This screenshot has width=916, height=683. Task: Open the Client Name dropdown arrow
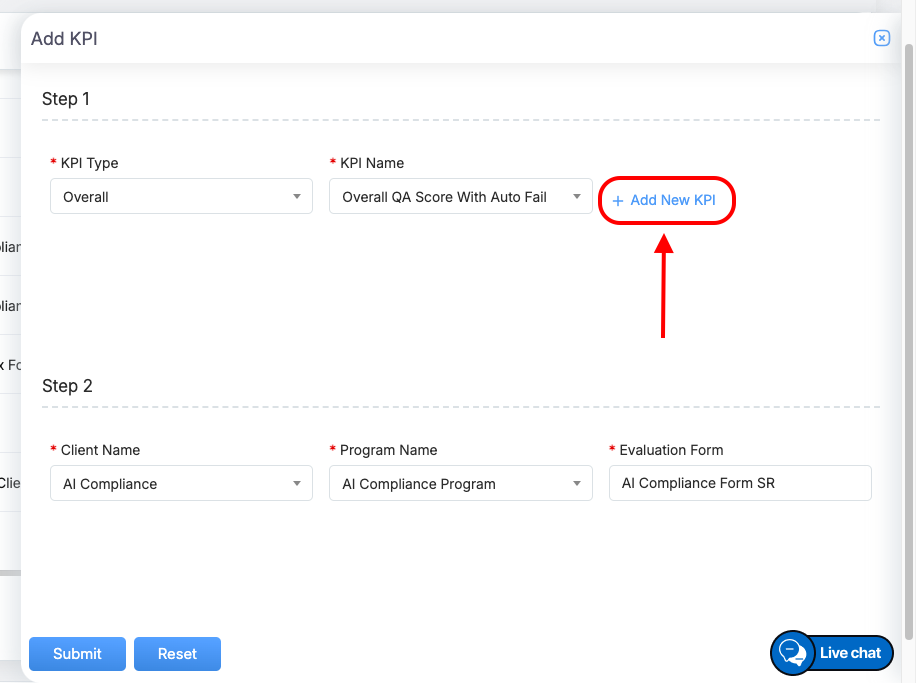297,484
